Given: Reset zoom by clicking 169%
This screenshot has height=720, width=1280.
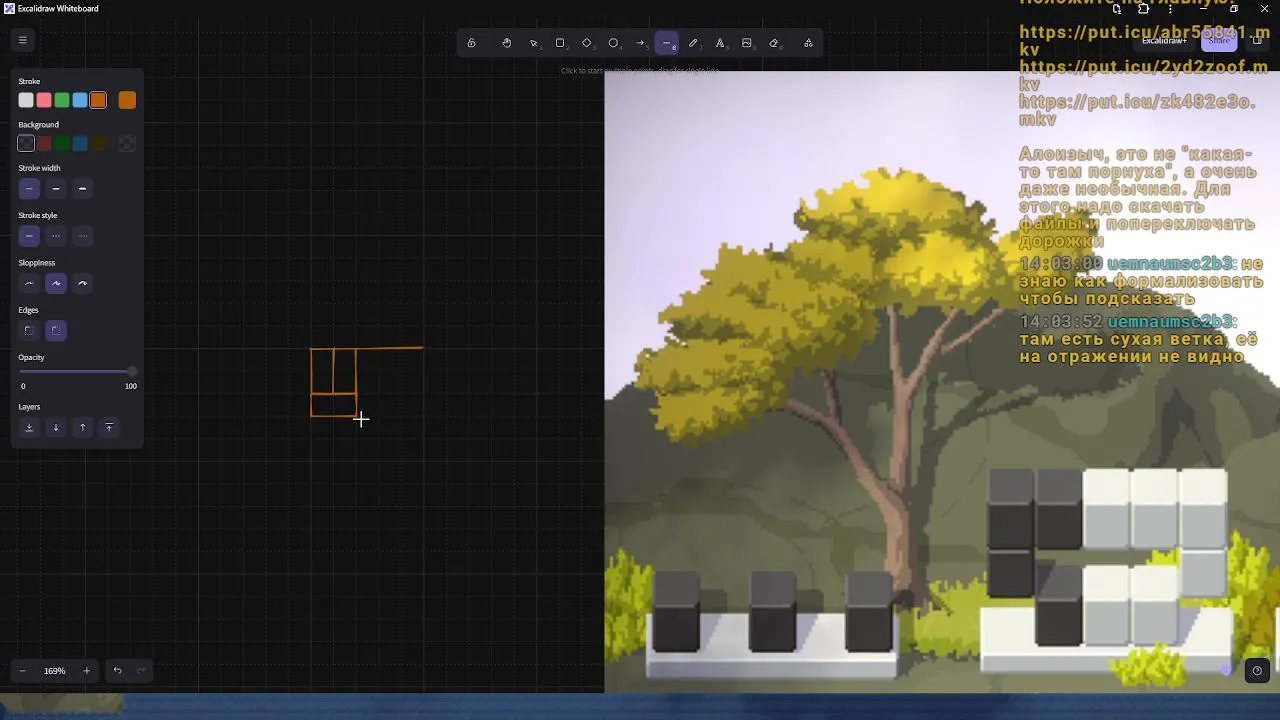Looking at the screenshot, I should point(55,671).
